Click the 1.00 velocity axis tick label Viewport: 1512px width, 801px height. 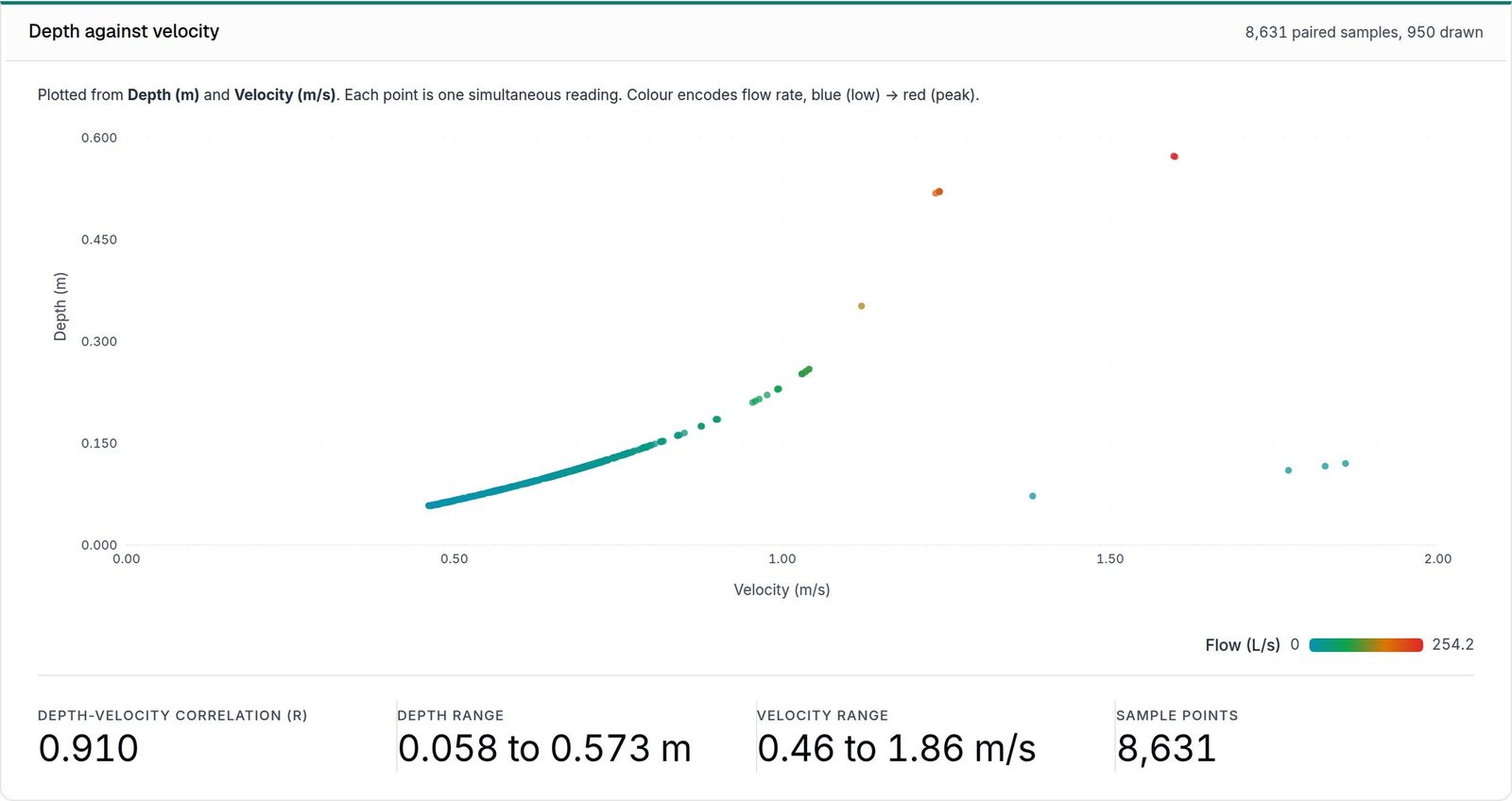click(782, 559)
